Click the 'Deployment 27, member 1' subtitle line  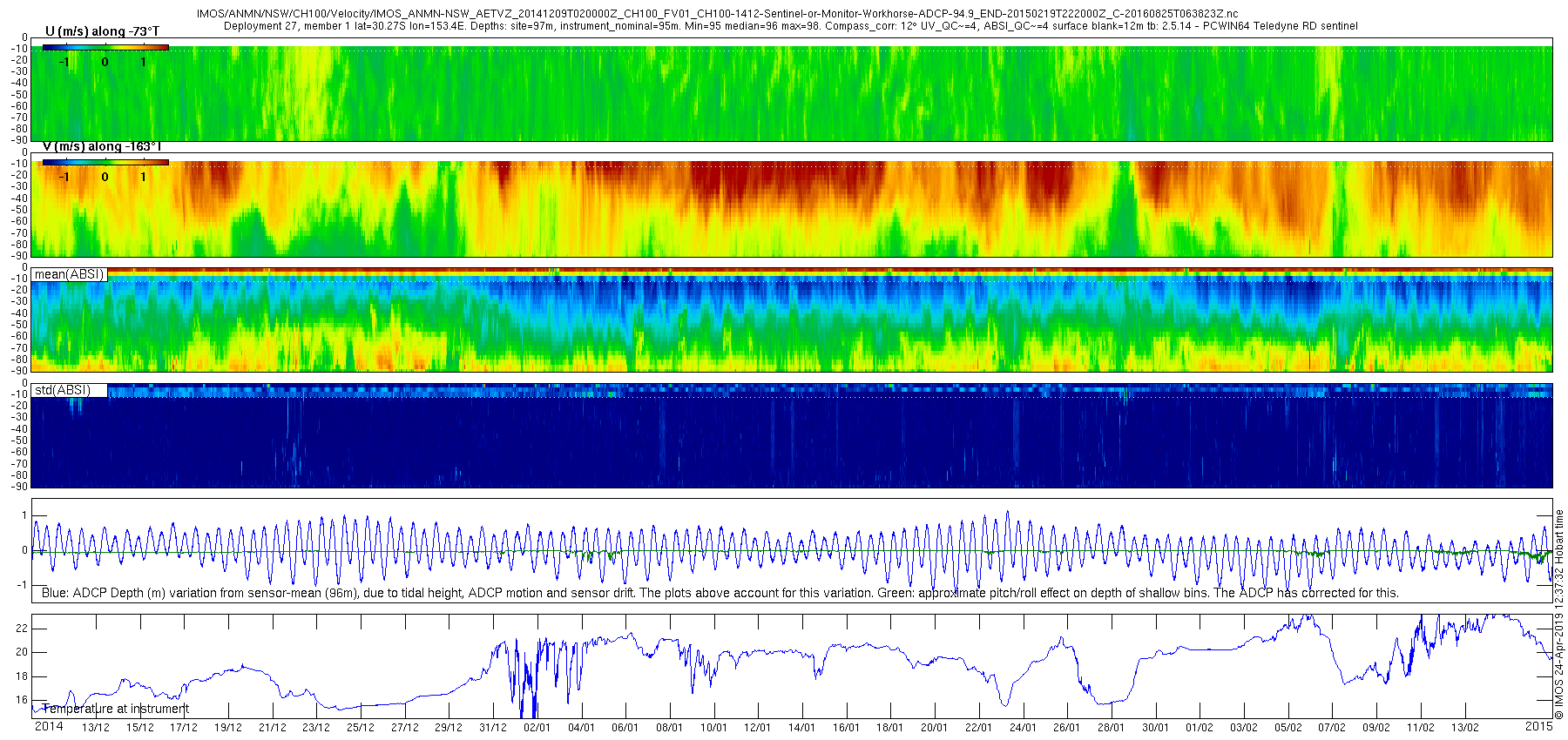pos(791,26)
